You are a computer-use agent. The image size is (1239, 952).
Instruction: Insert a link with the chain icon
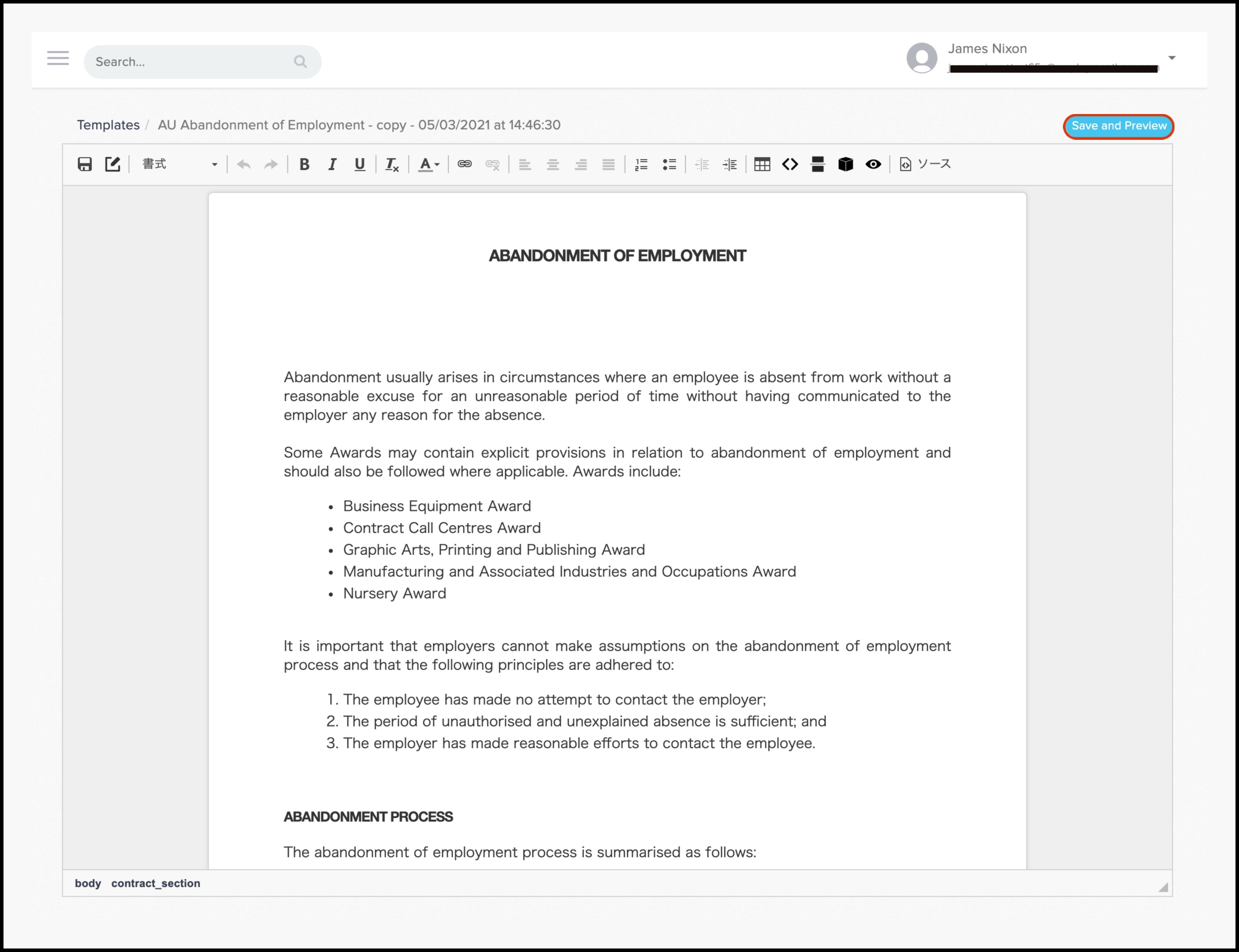(464, 164)
